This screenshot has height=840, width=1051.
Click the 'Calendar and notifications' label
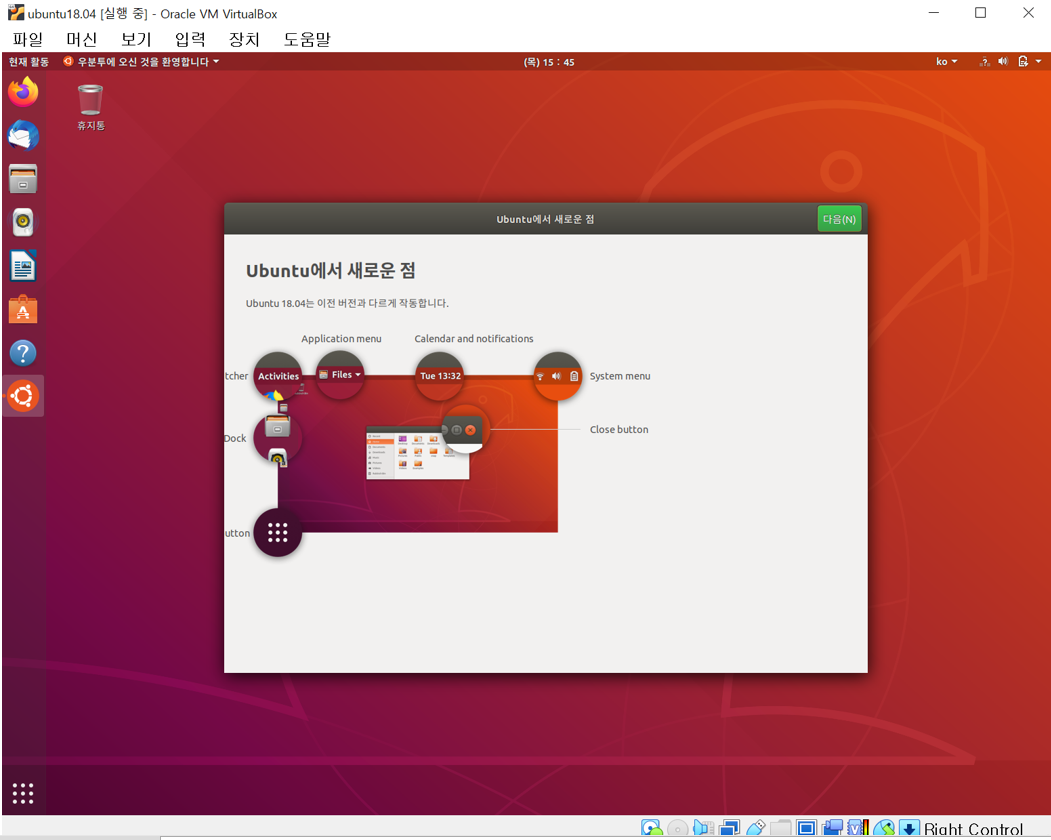click(474, 339)
